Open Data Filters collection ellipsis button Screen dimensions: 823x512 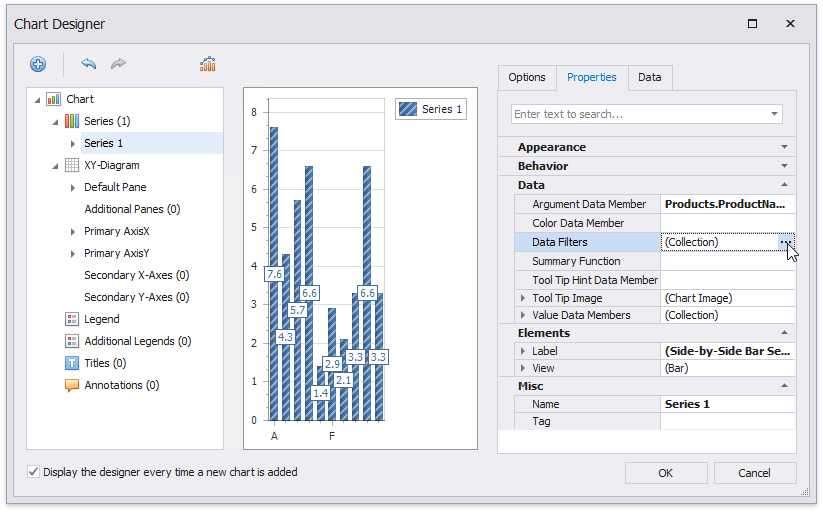coord(786,242)
